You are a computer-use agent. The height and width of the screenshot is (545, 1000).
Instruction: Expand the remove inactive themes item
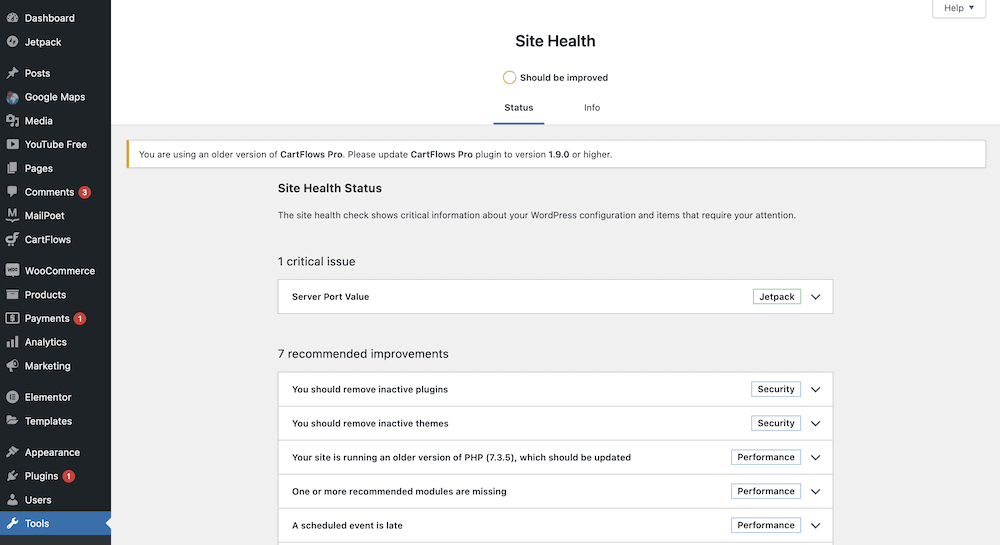pos(815,423)
